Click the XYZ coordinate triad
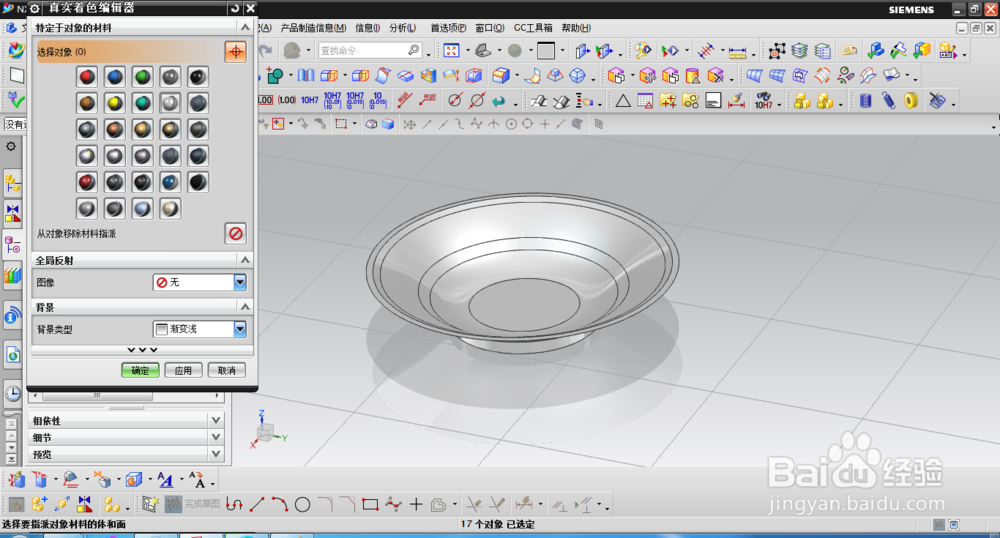This screenshot has width=1000, height=538. click(x=267, y=430)
